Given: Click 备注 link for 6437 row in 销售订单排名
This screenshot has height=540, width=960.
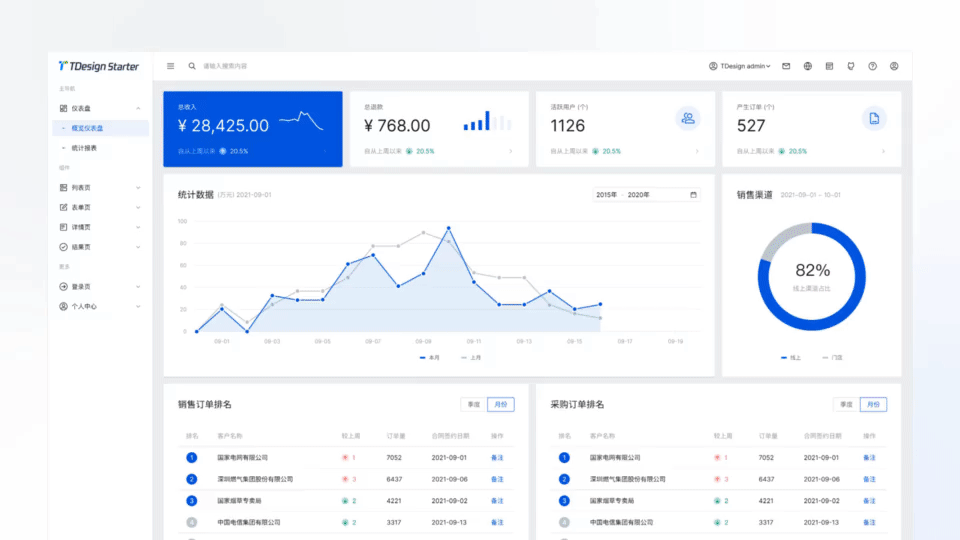Looking at the screenshot, I should (x=497, y=479).
